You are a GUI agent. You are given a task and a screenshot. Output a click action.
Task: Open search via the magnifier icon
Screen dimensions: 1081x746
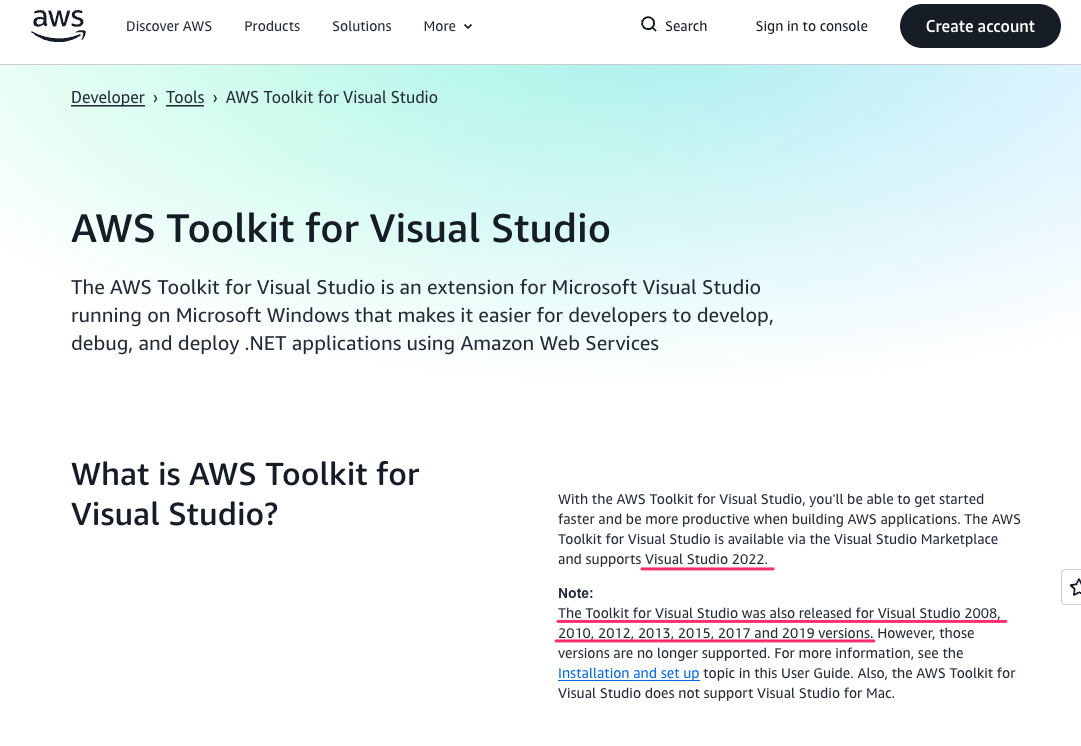(x=649, y=25)
